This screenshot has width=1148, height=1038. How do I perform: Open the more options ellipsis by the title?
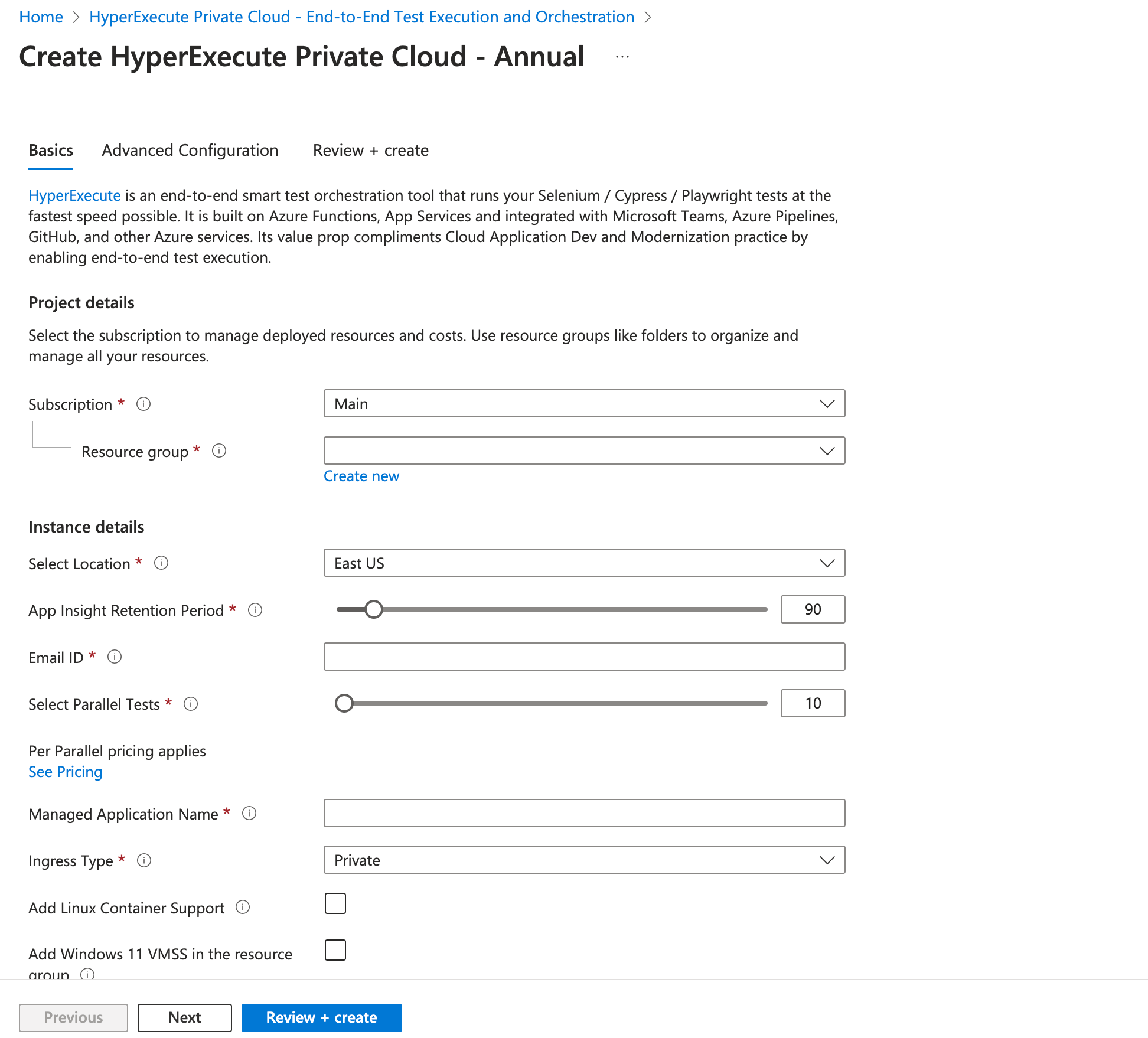point(622,57)
